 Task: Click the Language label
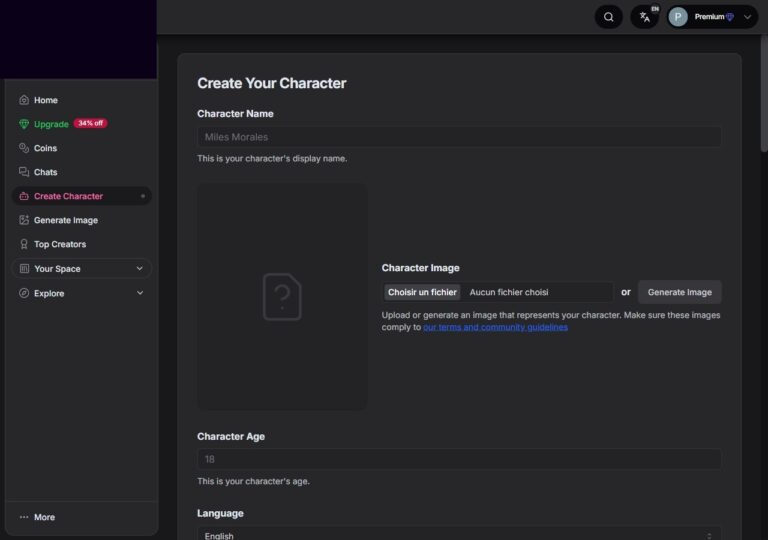click(220, 513)
